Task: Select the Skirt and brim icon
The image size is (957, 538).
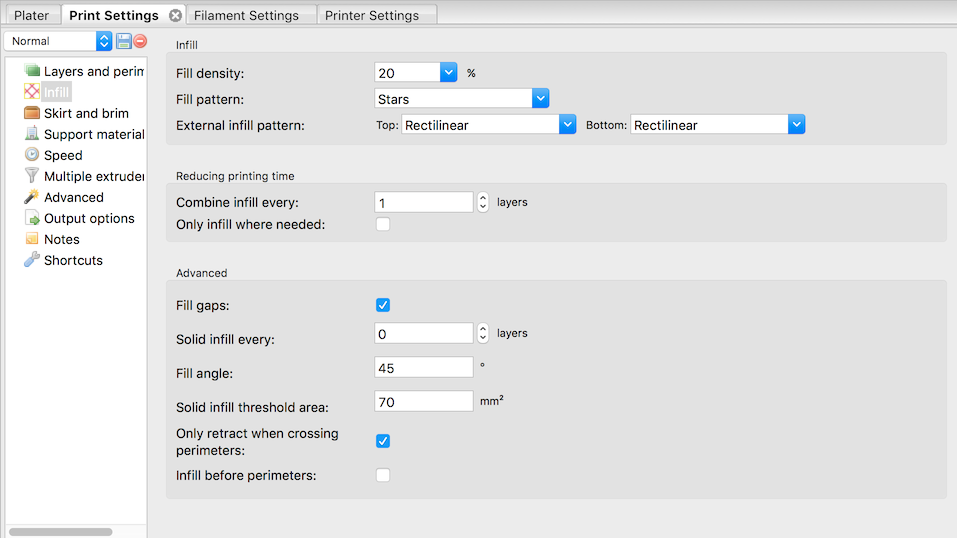Action: (32, 113)
